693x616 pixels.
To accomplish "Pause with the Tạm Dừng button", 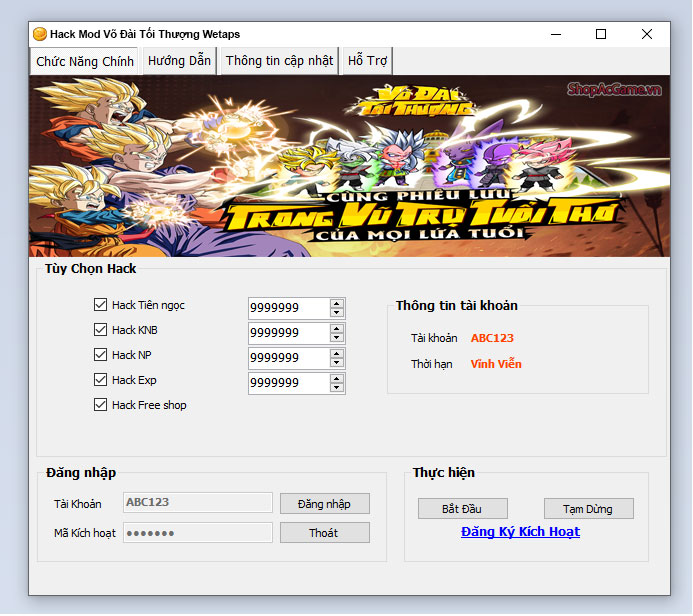I will [x=589, y=509].
